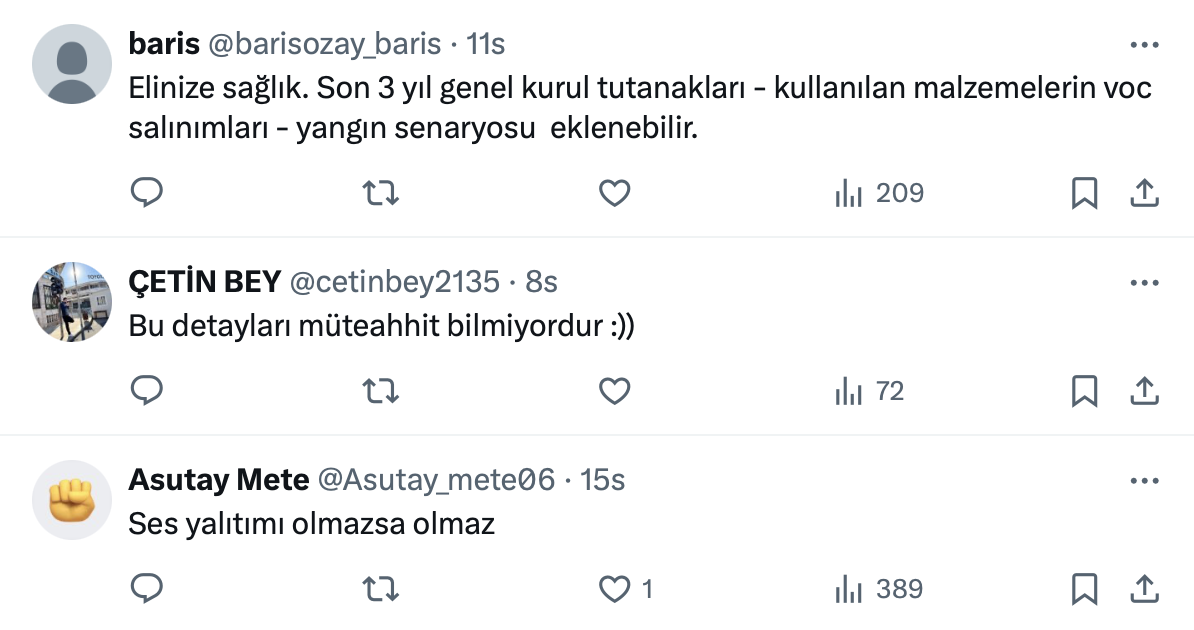Share baris's tweet
1194x630 pixels.
[x=1143, y=192]
